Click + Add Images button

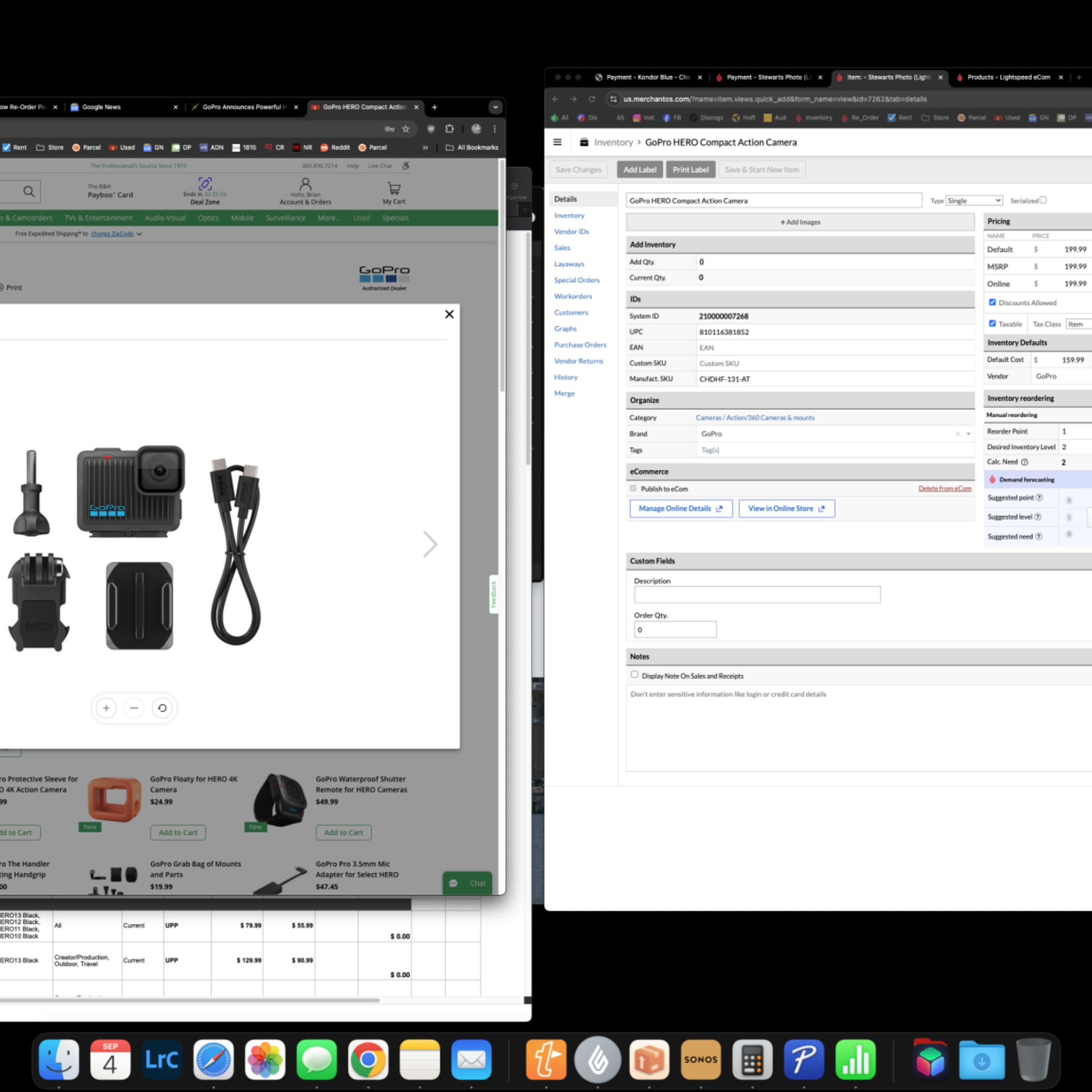coord(800,222)
